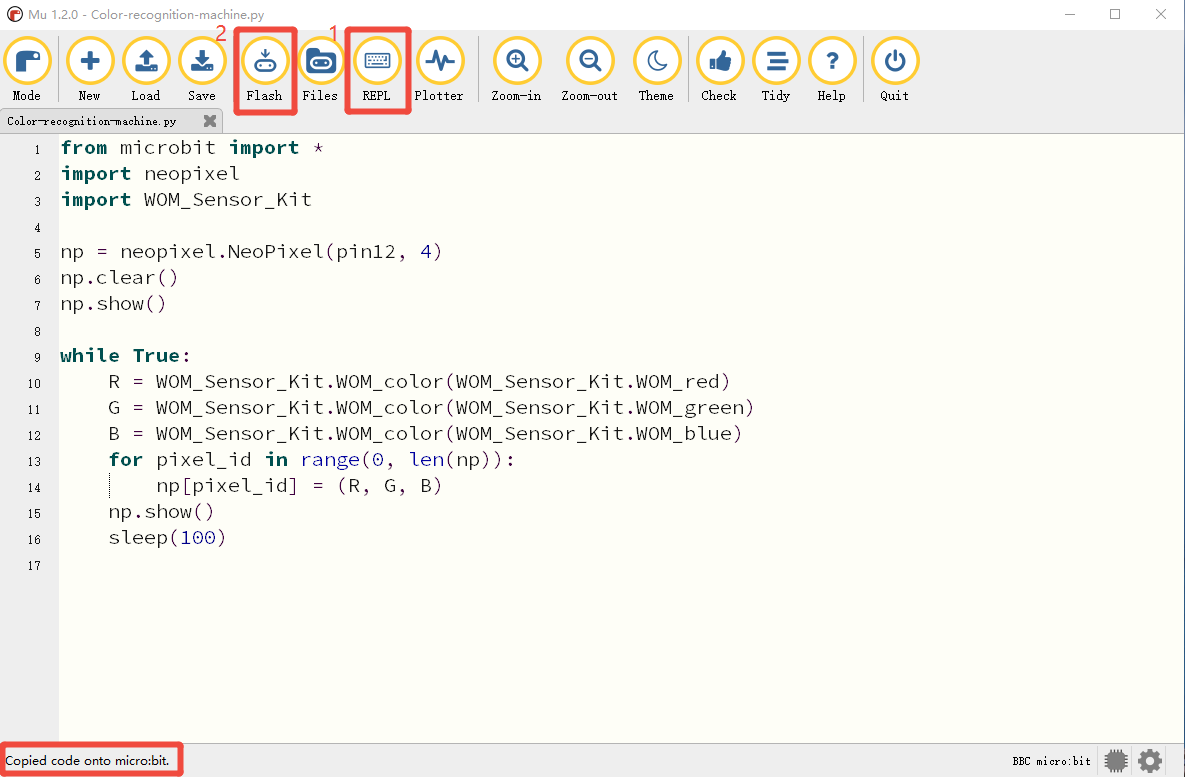Viewport: 1185px width, 777px height.
Task: Click the line assigning B from WOM_blue
Action: (x=425, y=434)
